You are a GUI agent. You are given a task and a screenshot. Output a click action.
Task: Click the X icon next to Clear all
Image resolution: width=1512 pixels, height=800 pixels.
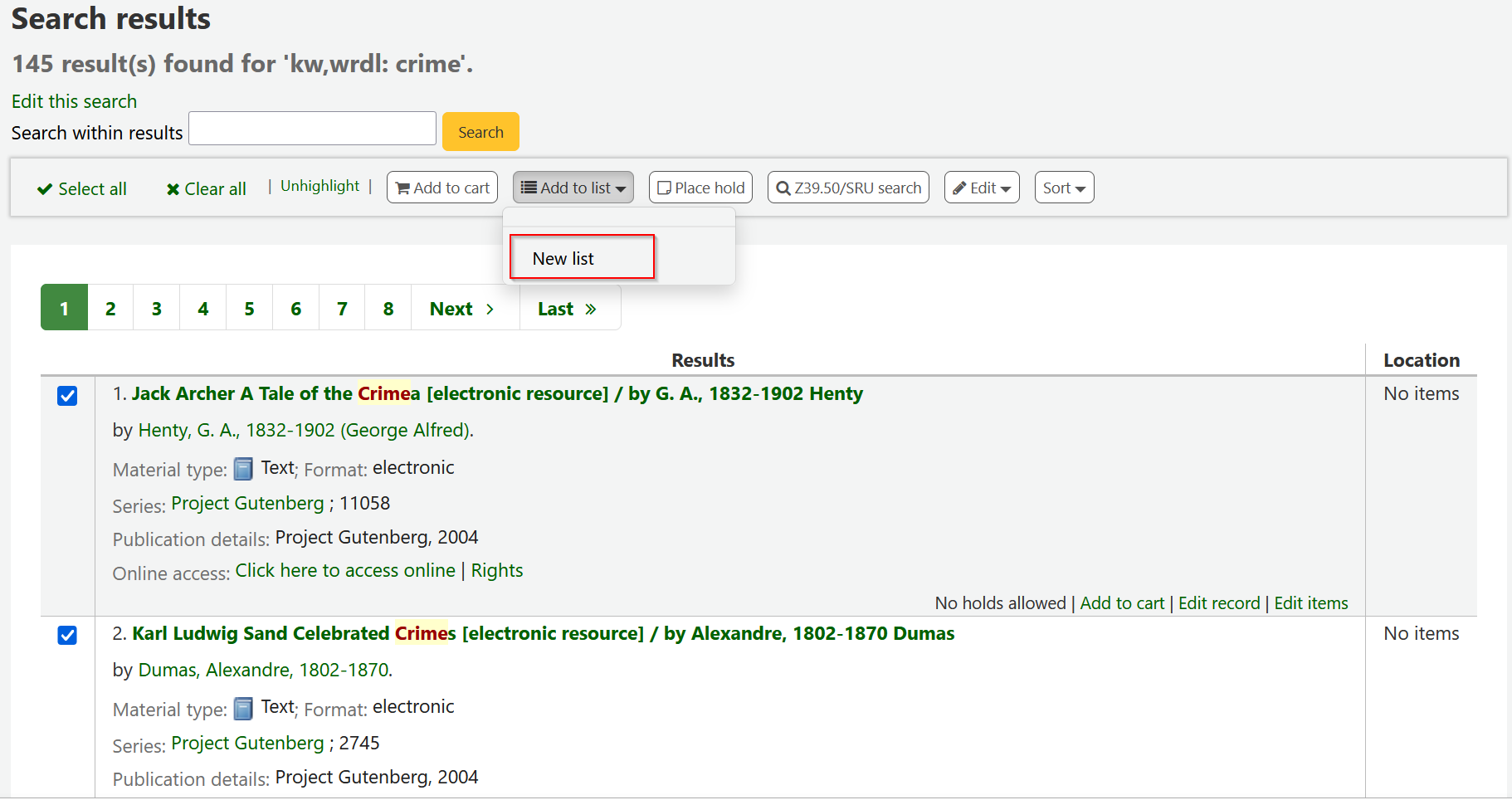coord(172,188)
